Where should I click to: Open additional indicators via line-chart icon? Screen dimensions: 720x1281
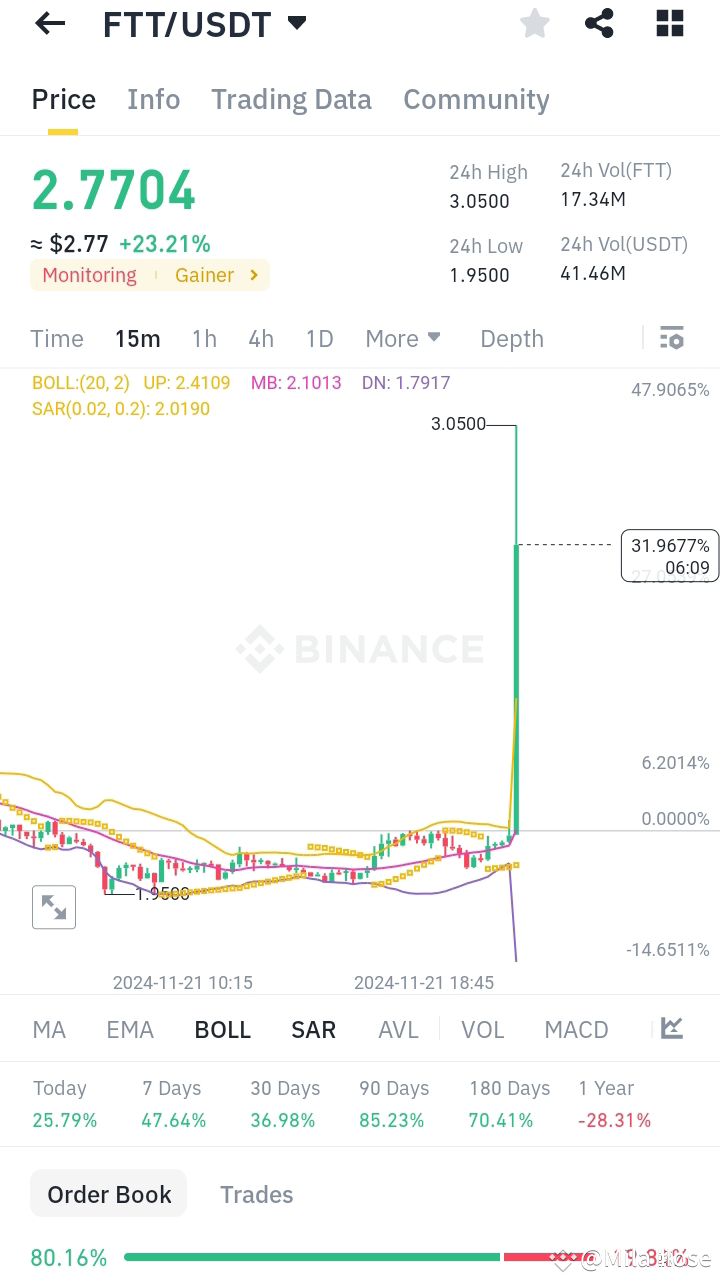click(x=671, y=1027)
